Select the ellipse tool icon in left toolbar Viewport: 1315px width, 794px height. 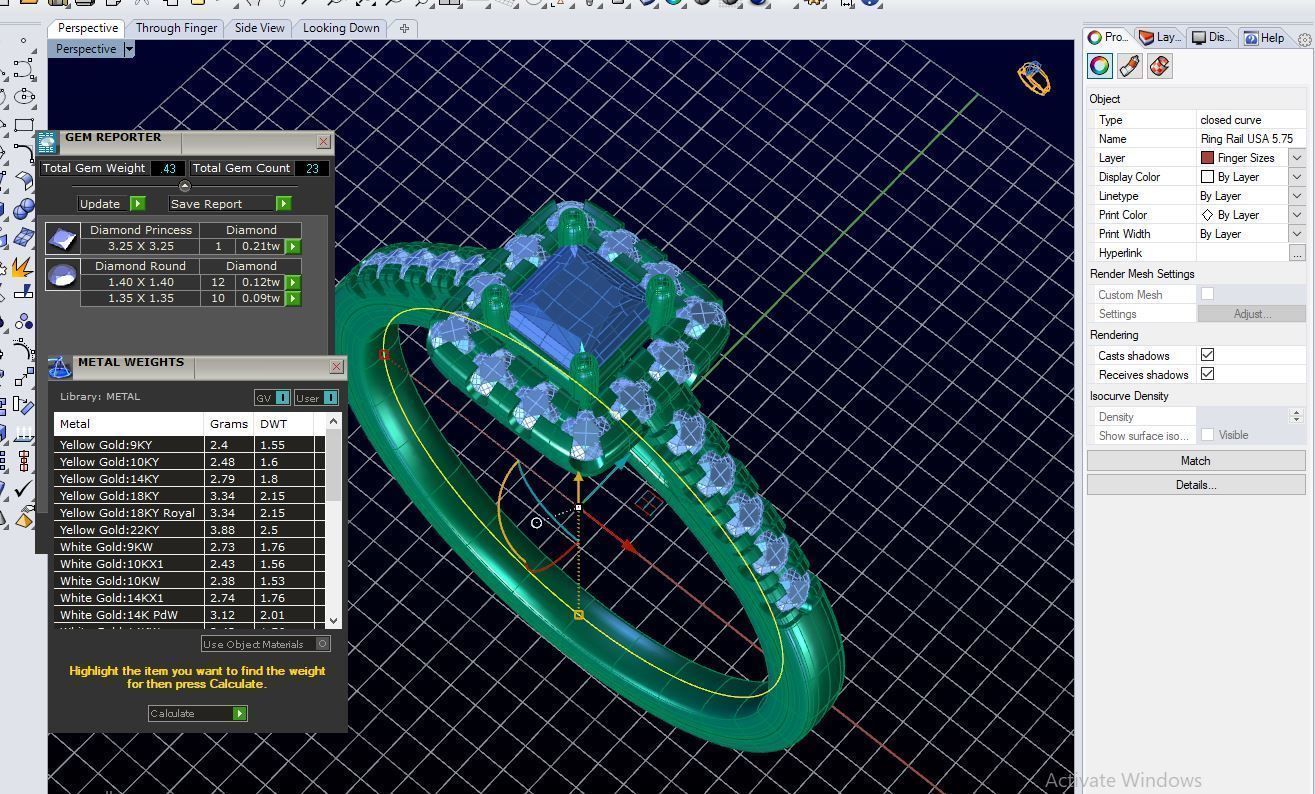[23, 97]
